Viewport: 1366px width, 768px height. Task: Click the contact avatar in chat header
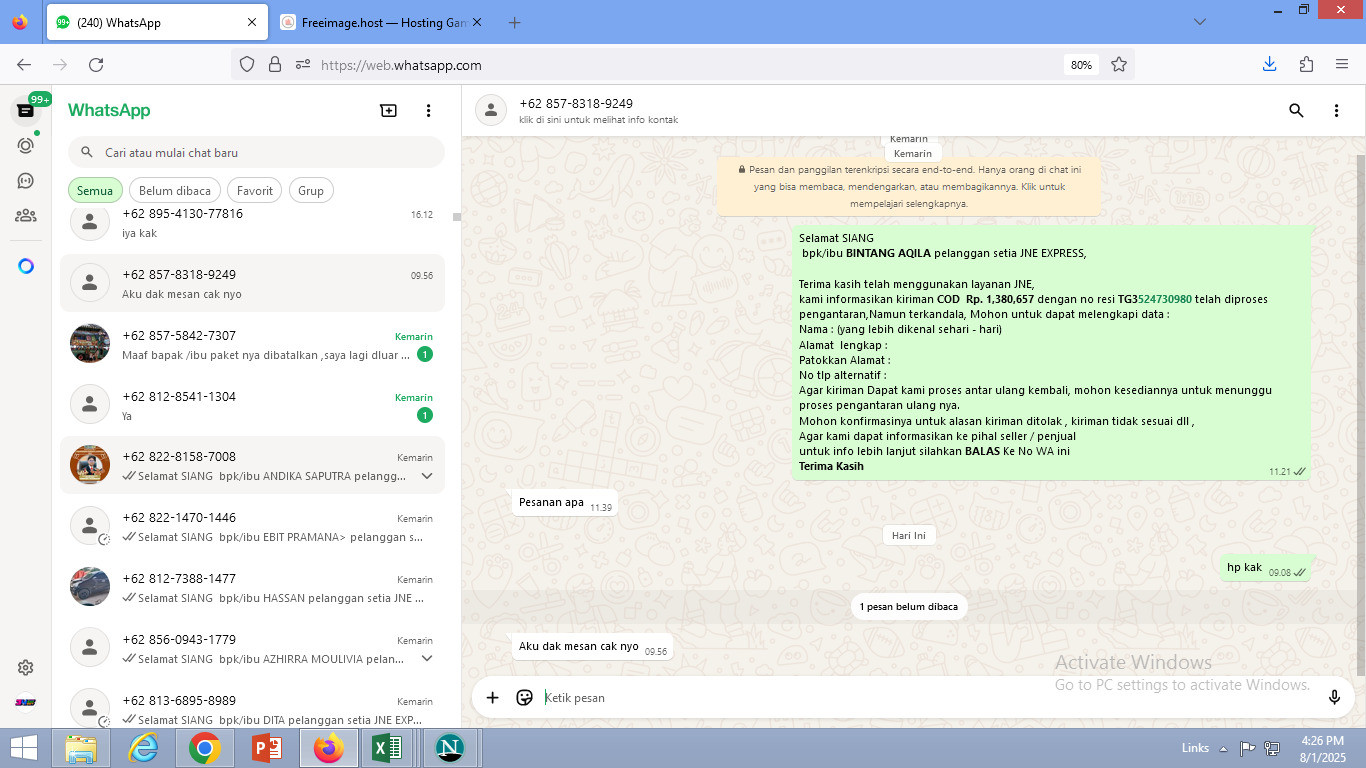point(490,111)
